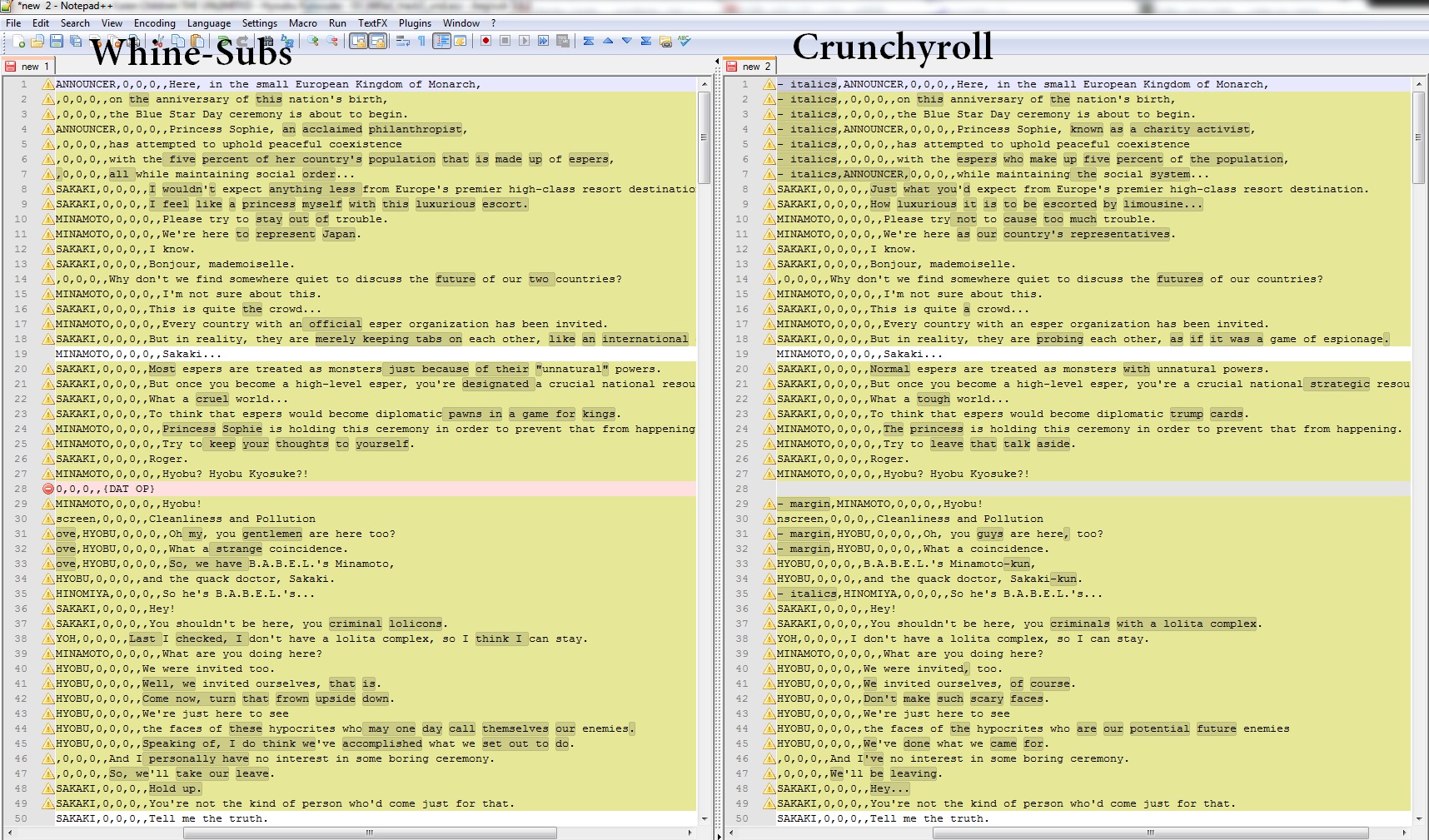Open the Macro menu
Image resolution: width=1429 pixels, height=840 pixels.
click(x=303, y=23)
